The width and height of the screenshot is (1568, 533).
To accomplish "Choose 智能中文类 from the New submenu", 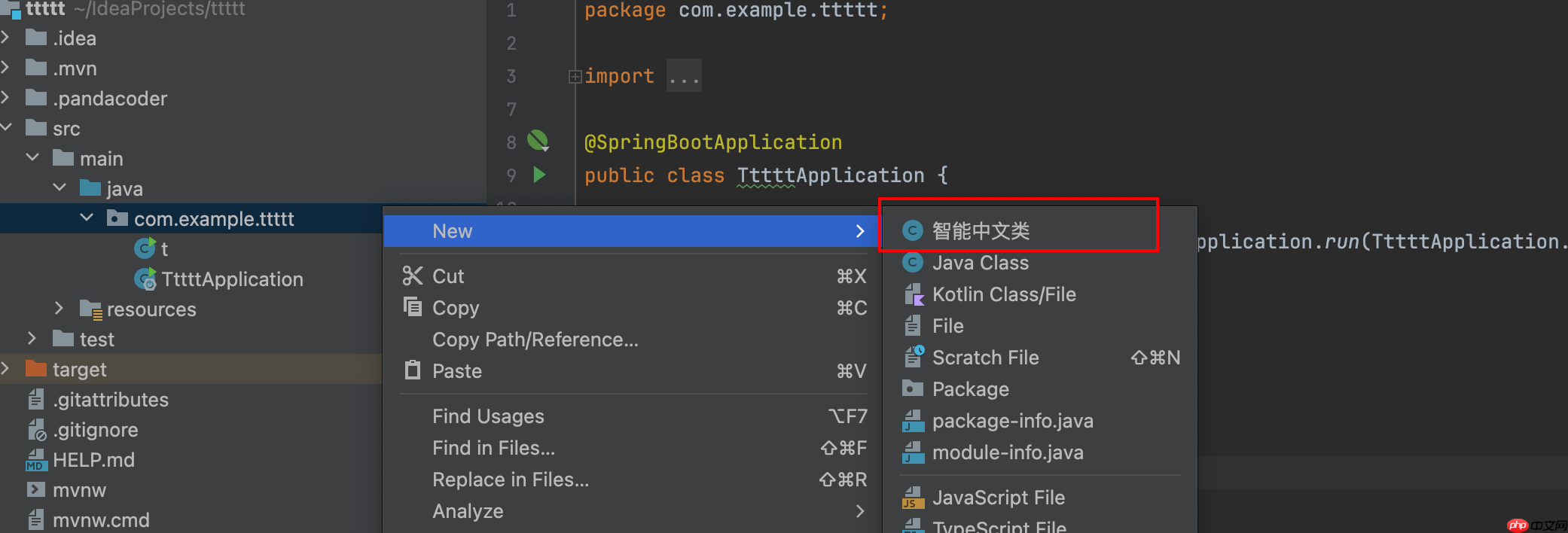I will click(x=980, y=231).
